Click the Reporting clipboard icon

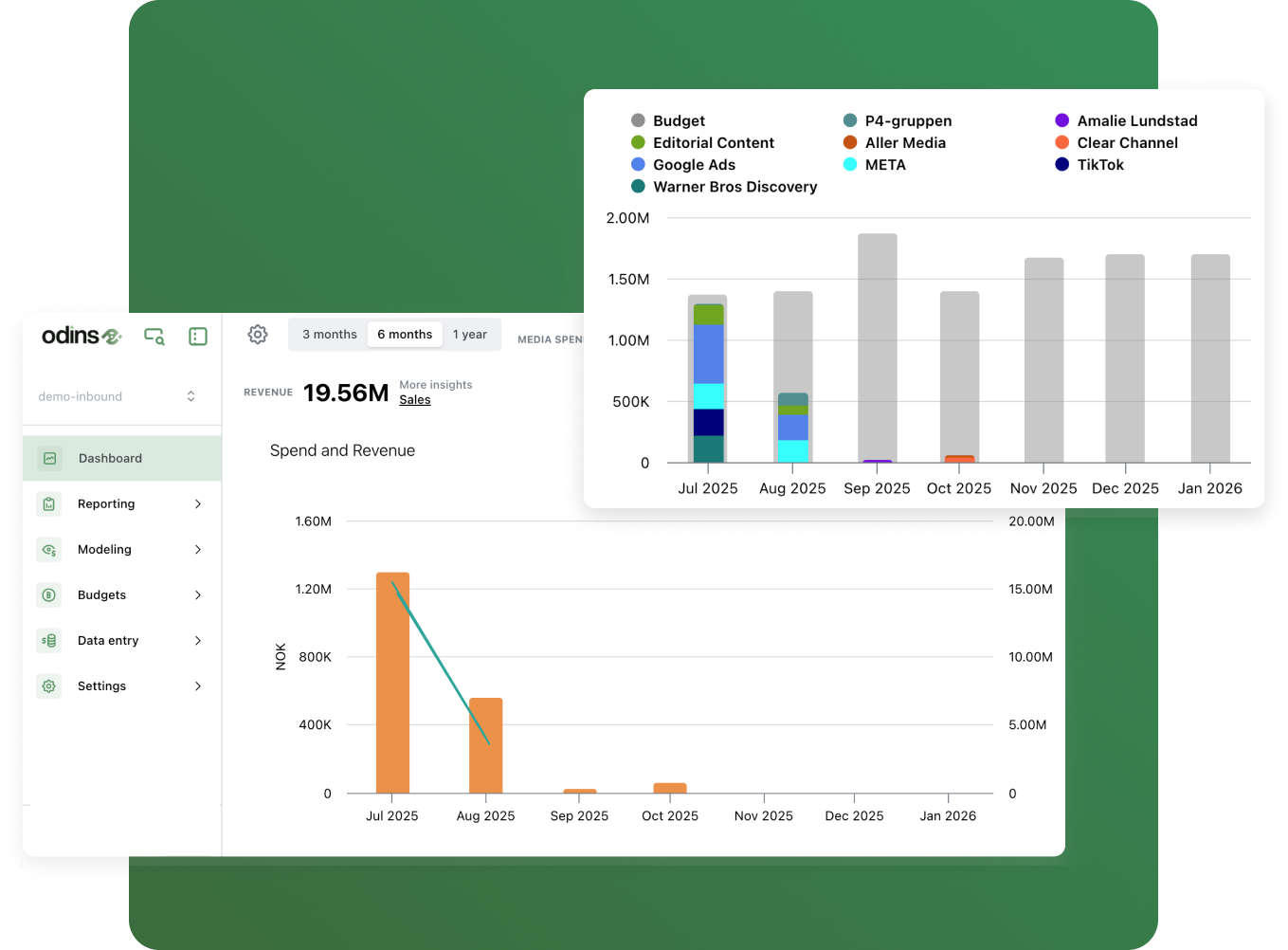click(49, 503)
